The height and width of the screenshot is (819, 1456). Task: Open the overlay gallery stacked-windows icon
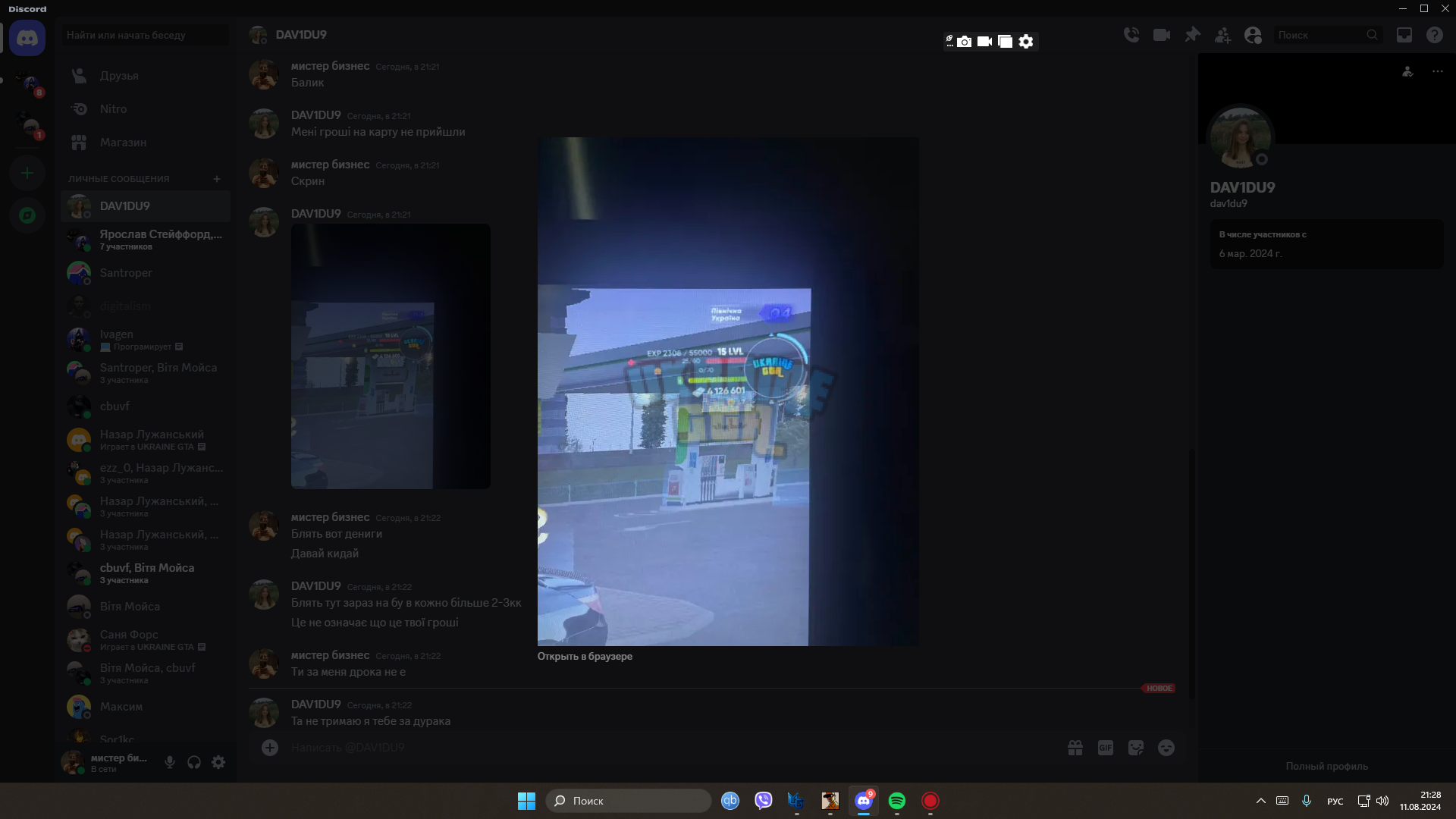1005,42
